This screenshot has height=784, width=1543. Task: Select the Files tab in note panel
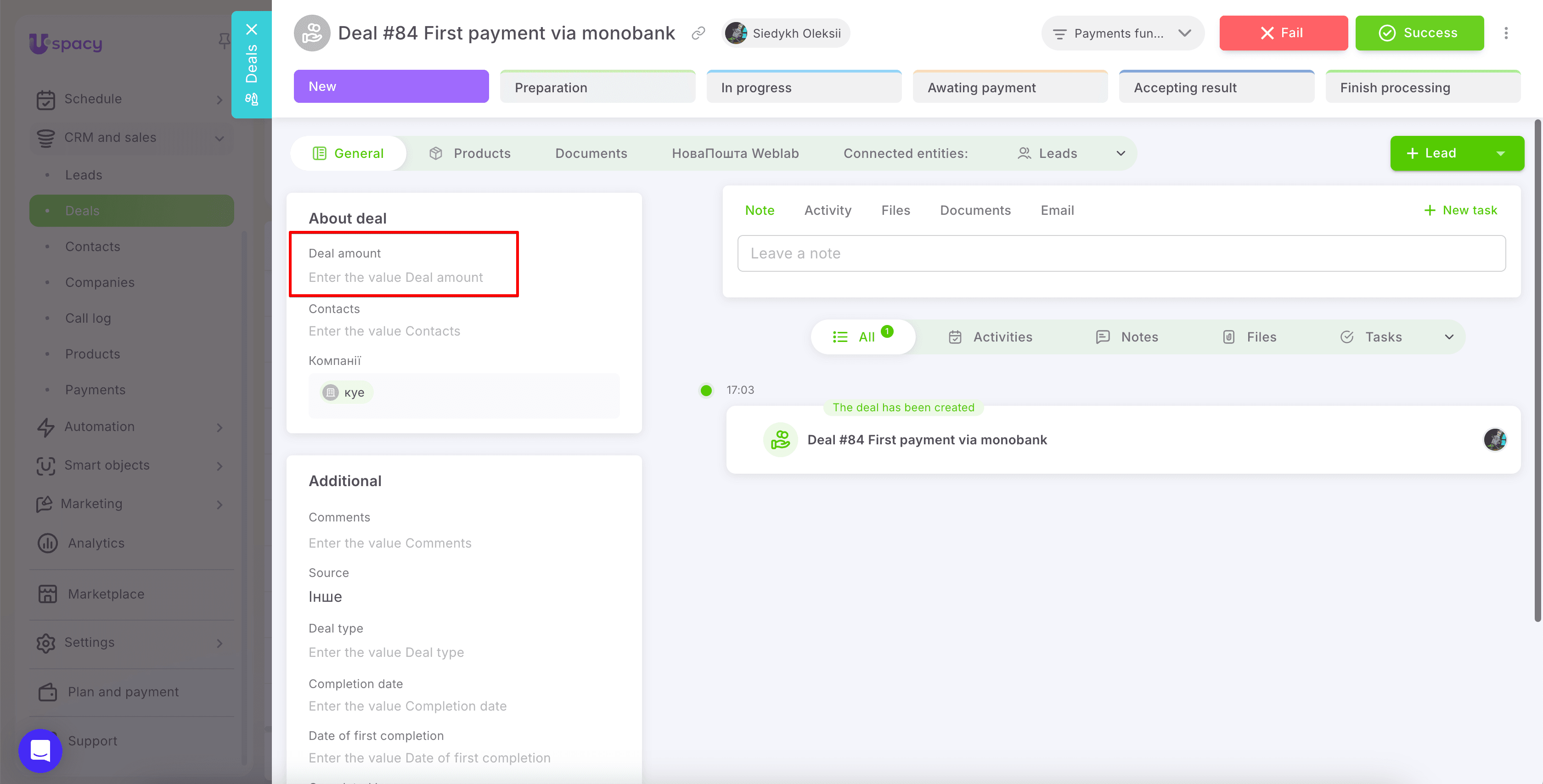895,210
